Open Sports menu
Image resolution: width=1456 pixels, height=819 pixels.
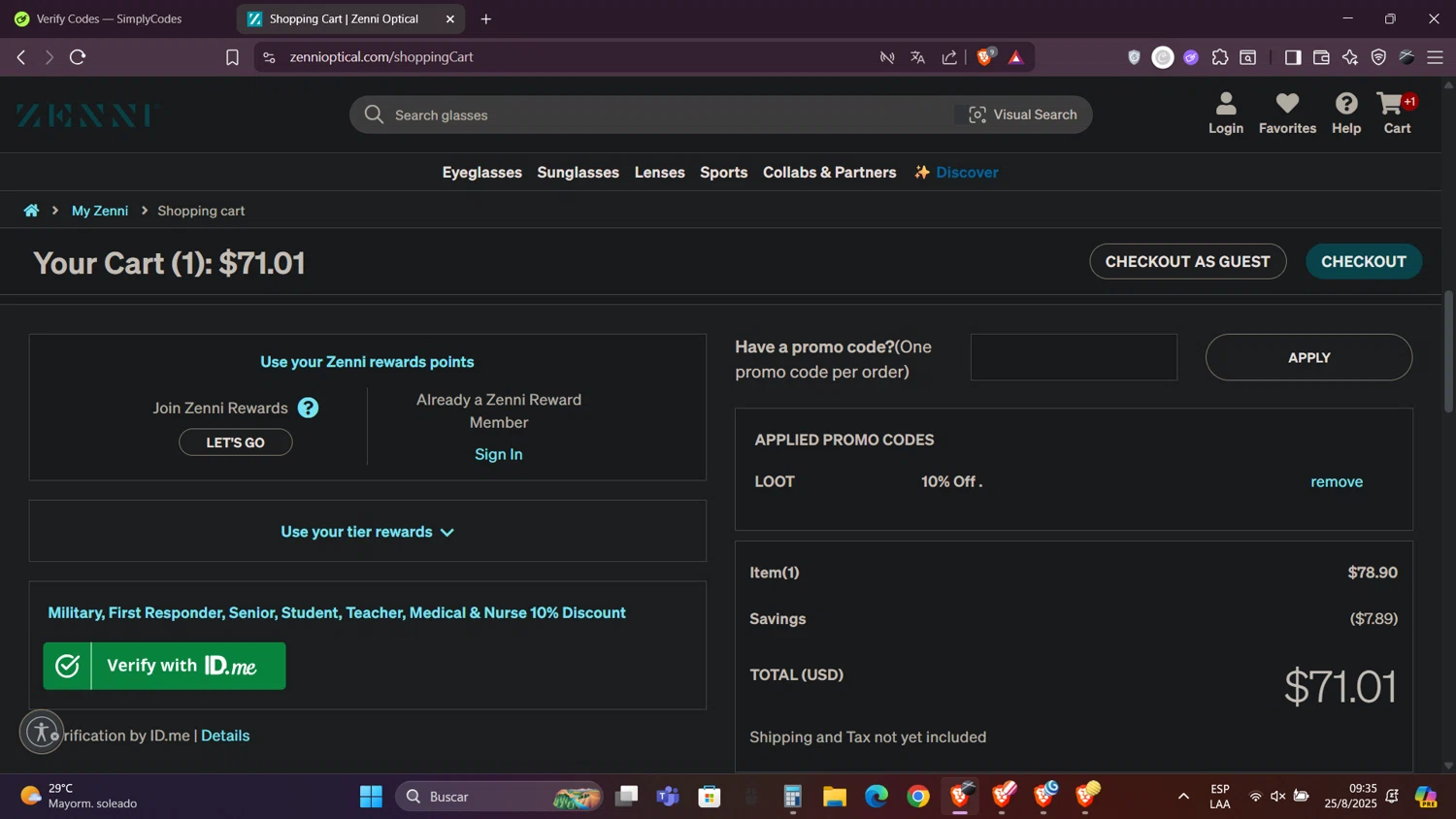[x=723, y=172]
